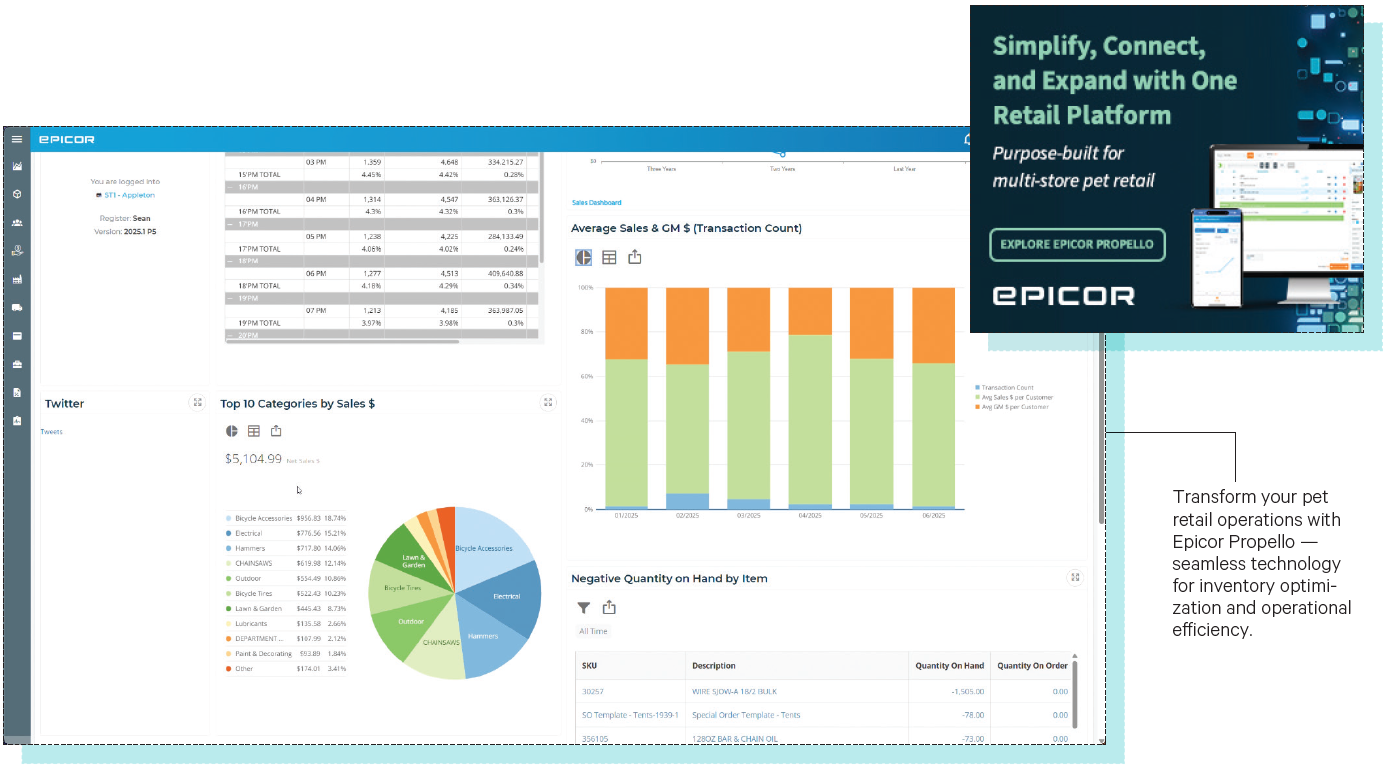Click the chart analytics icon in sidebar

click(17, 166)
